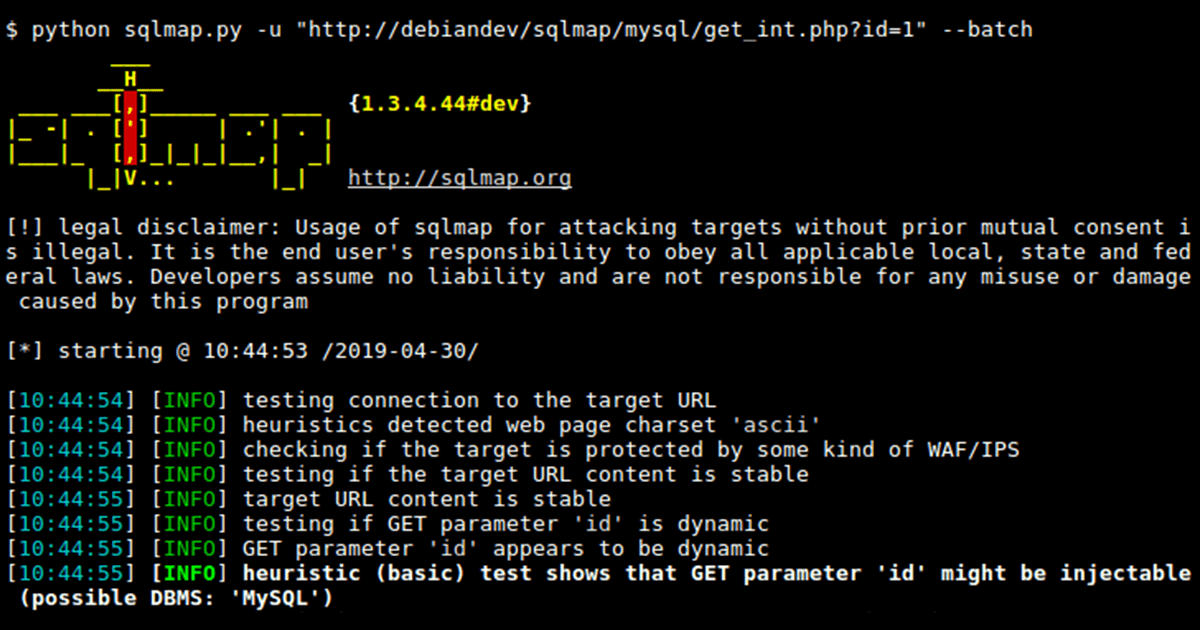
Task: Click timestamp beside 'appears to be dynamic' line
Action: point(70,549)
